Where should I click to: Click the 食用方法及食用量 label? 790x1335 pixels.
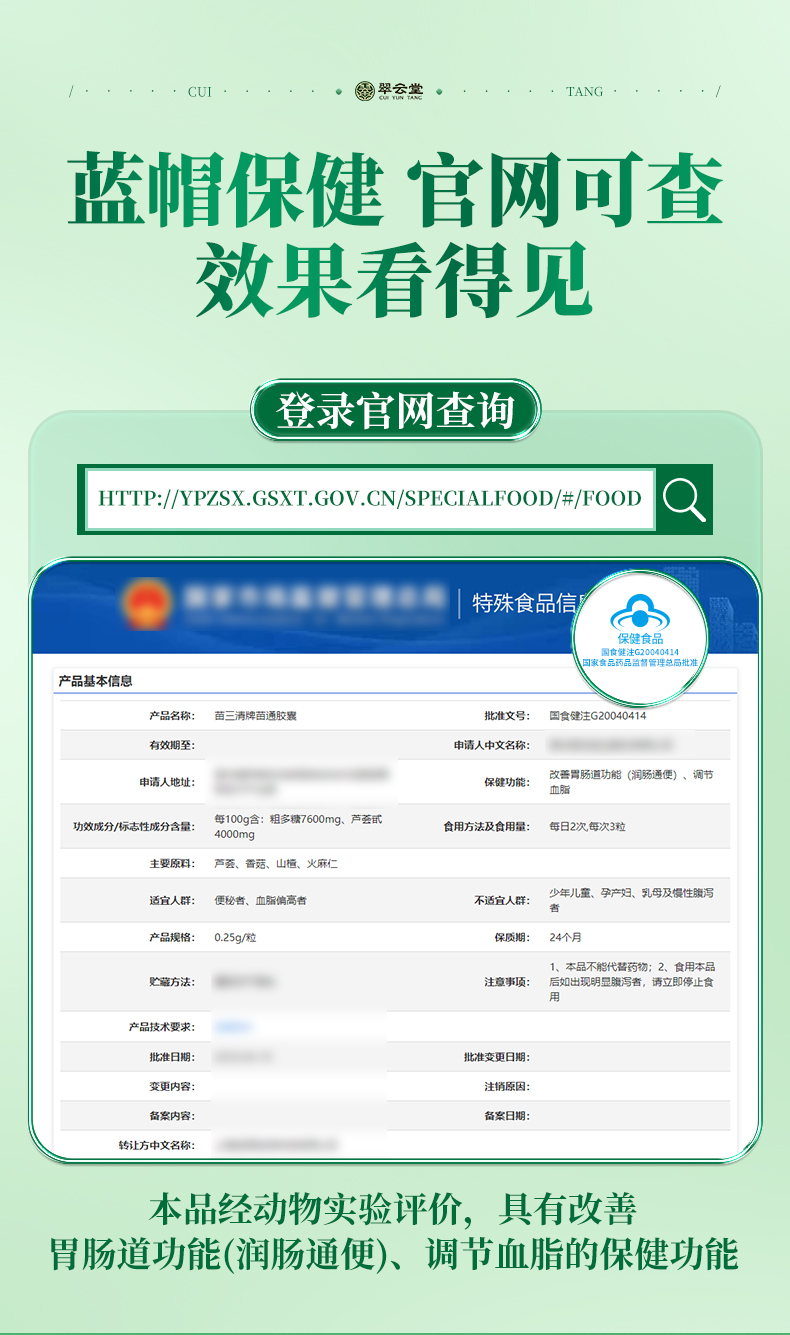click(x=486, y=827)
